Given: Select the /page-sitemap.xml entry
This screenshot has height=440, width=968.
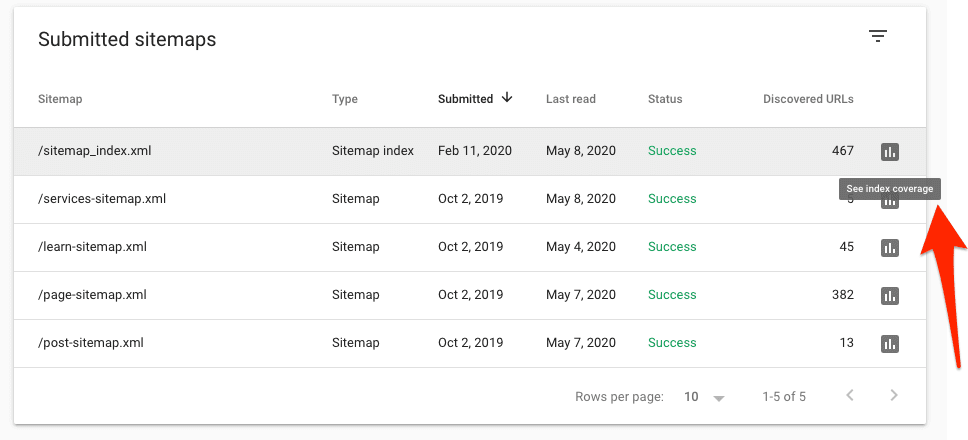Looking at the screenshot, I should [92, 295].
